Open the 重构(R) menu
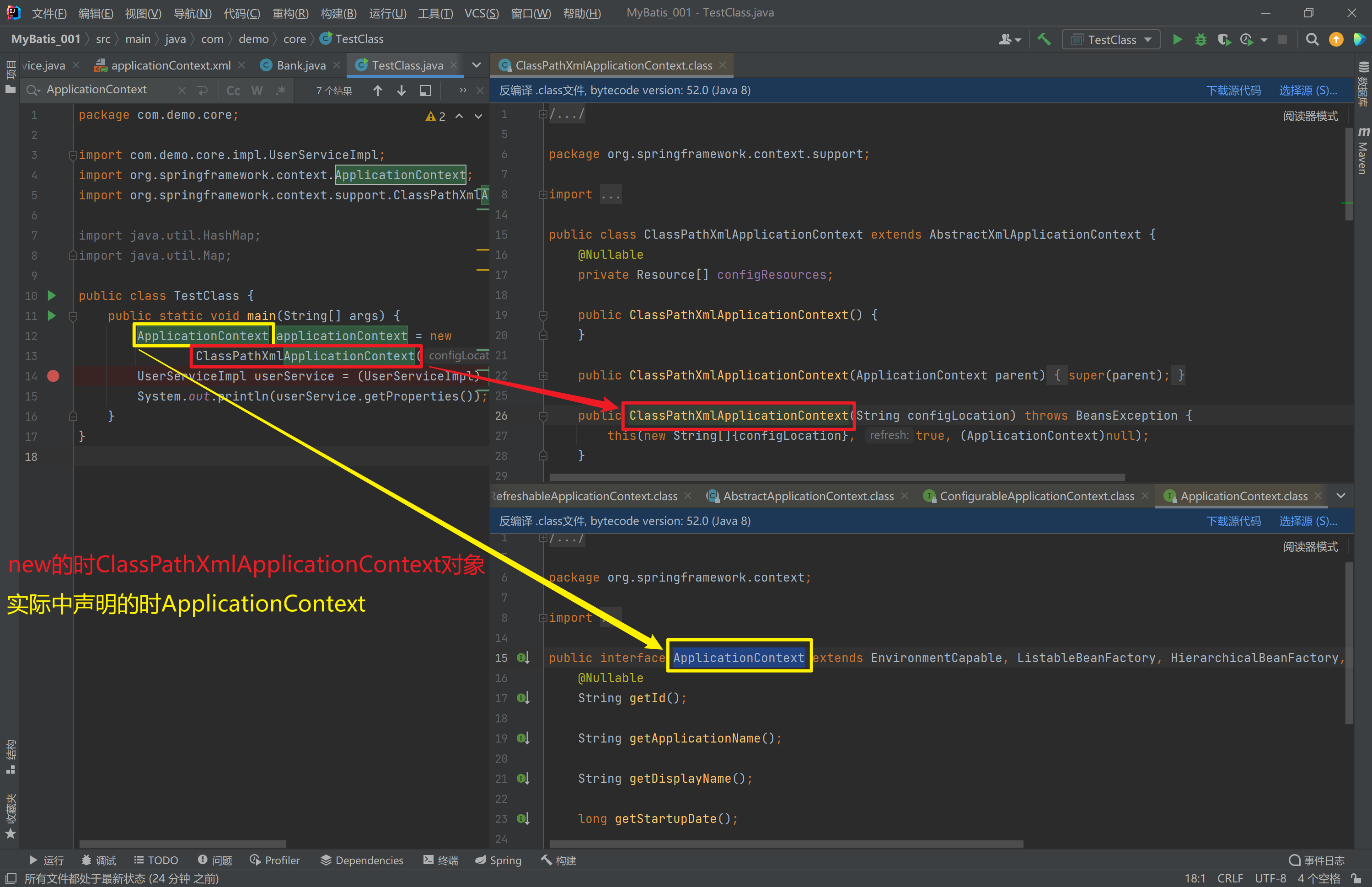The image size is (1372, 887). click(290, 13)
